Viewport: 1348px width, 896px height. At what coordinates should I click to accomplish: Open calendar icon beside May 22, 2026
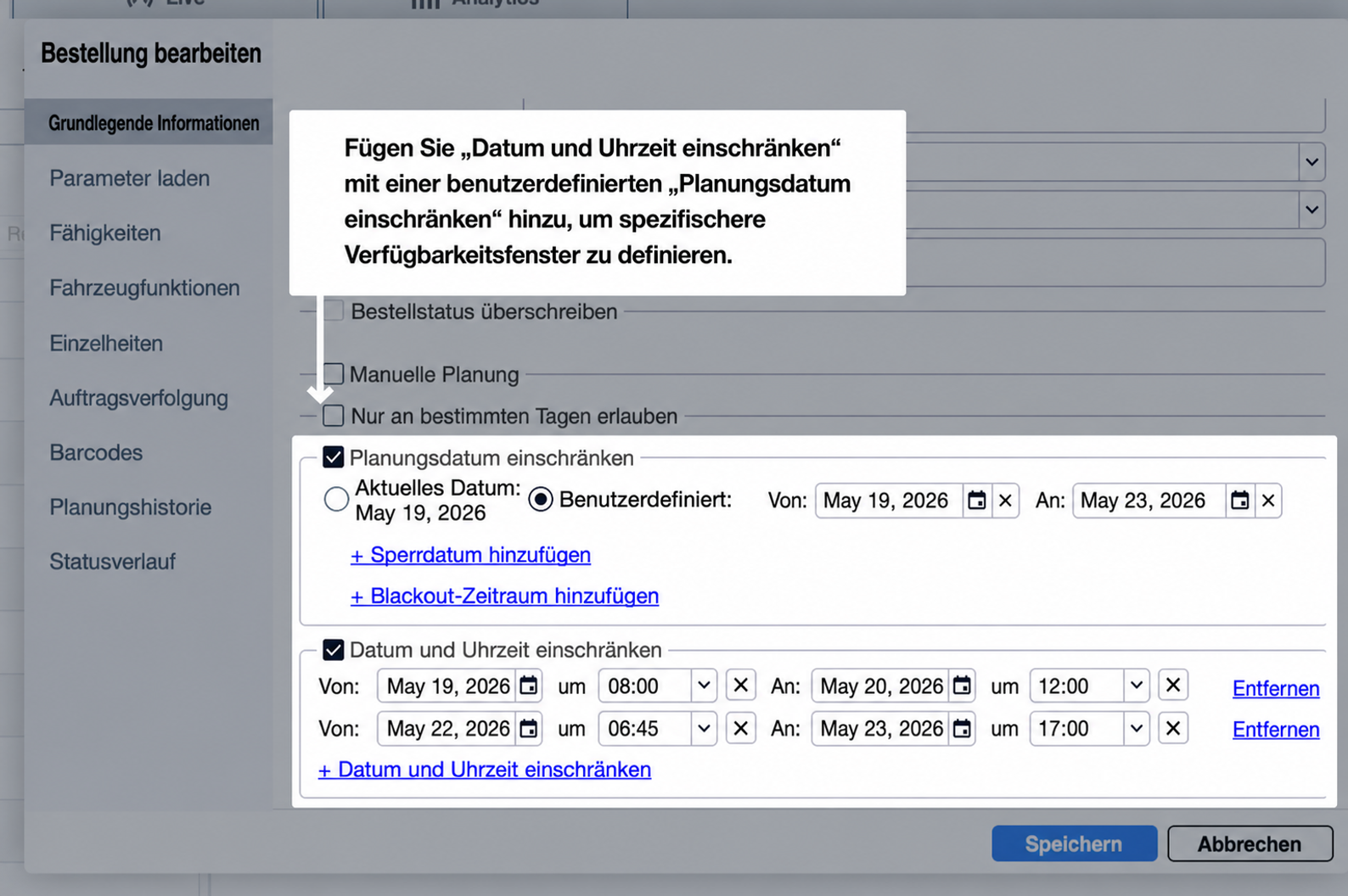click(529, 728)
